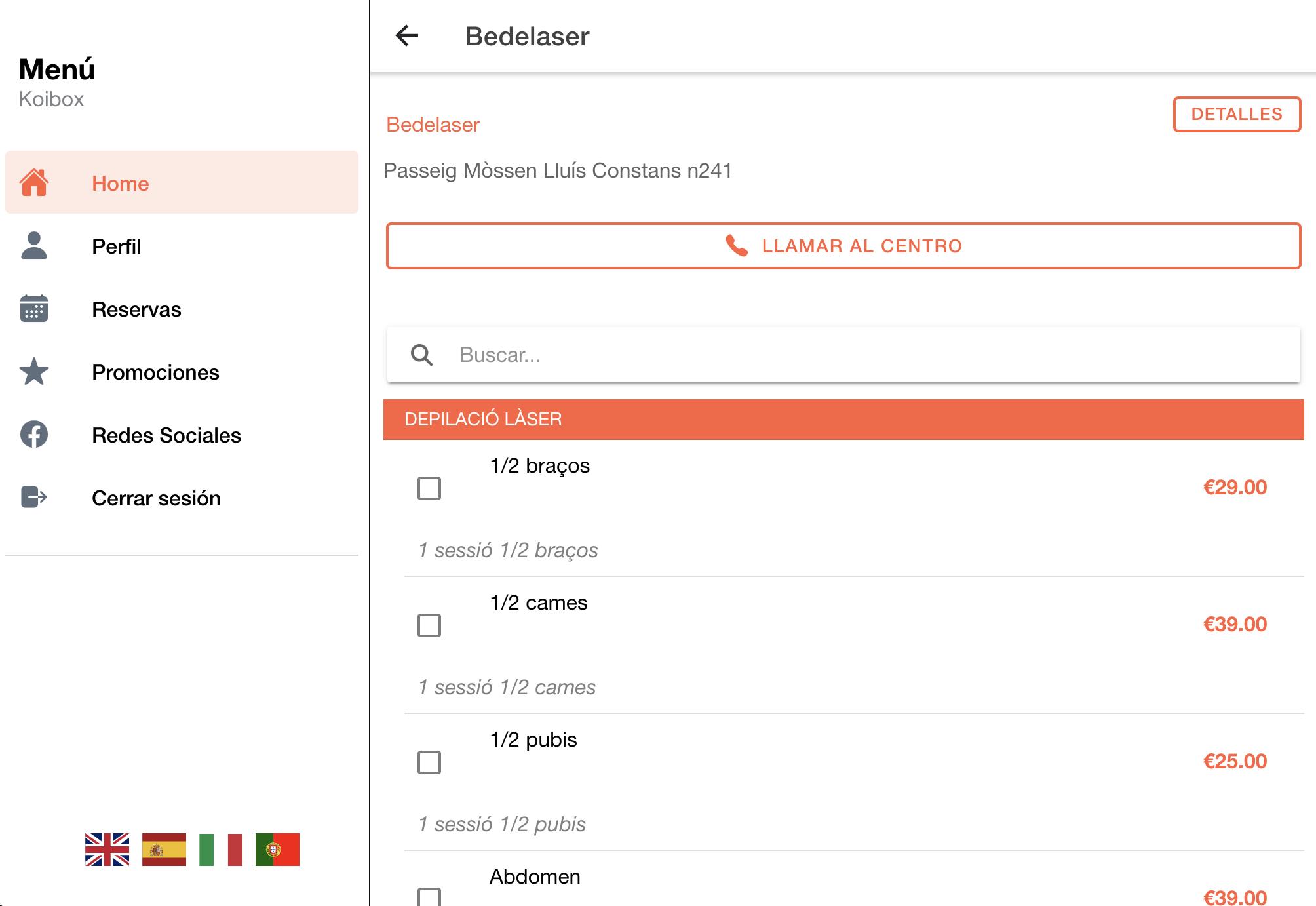The height and width of the screenshot is (906, 1316).
Task: Click the 1/2 pubis service name
Action: [x=533, y=739]
